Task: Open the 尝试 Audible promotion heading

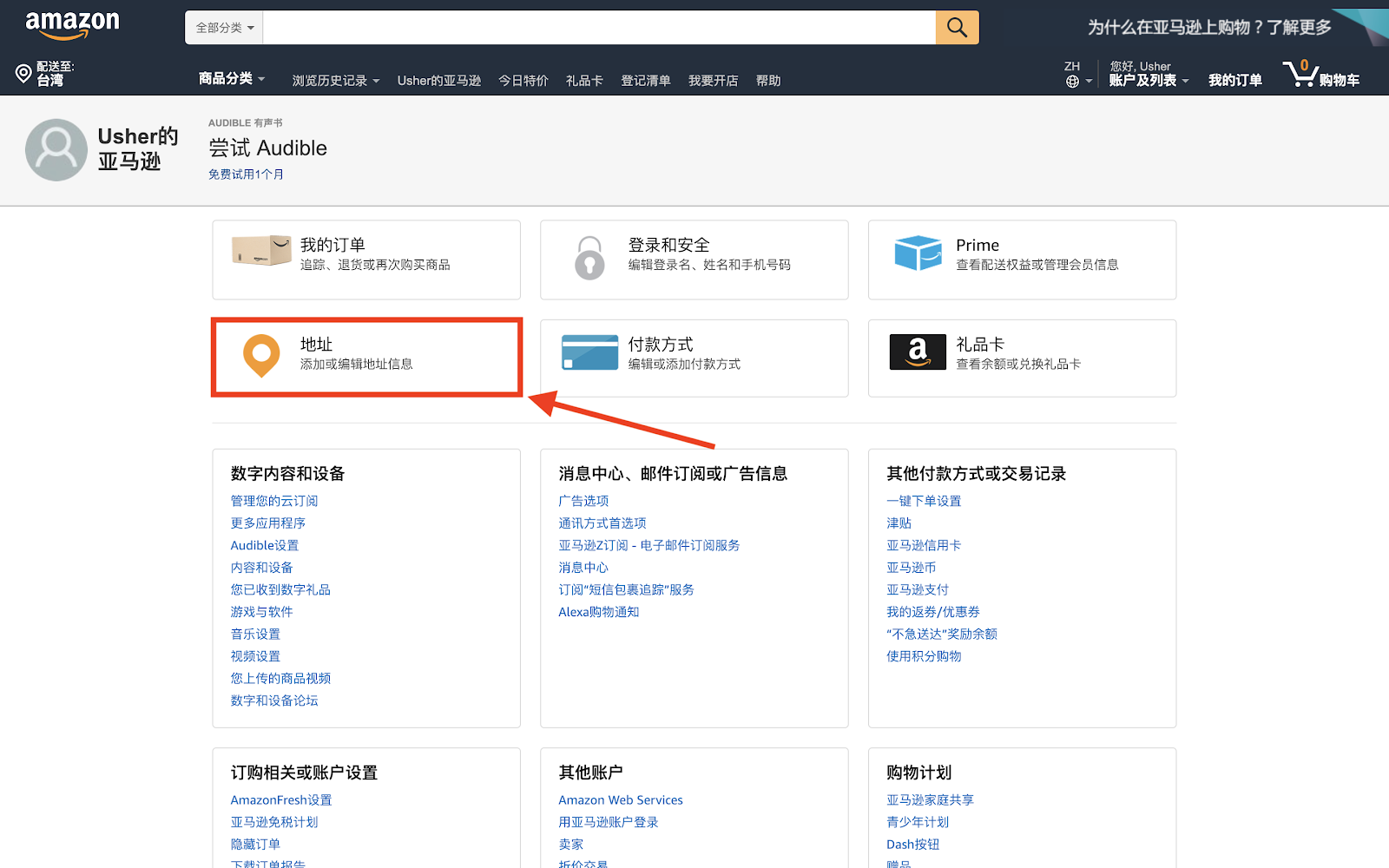Action: click(267, 148)
